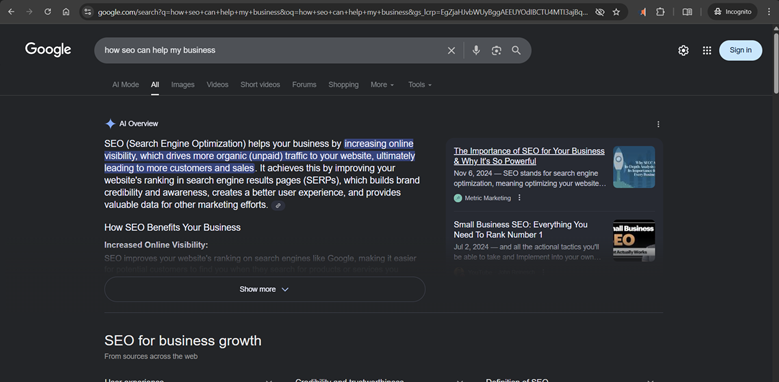Switch to AI Mode tab

tap(126, 84)
